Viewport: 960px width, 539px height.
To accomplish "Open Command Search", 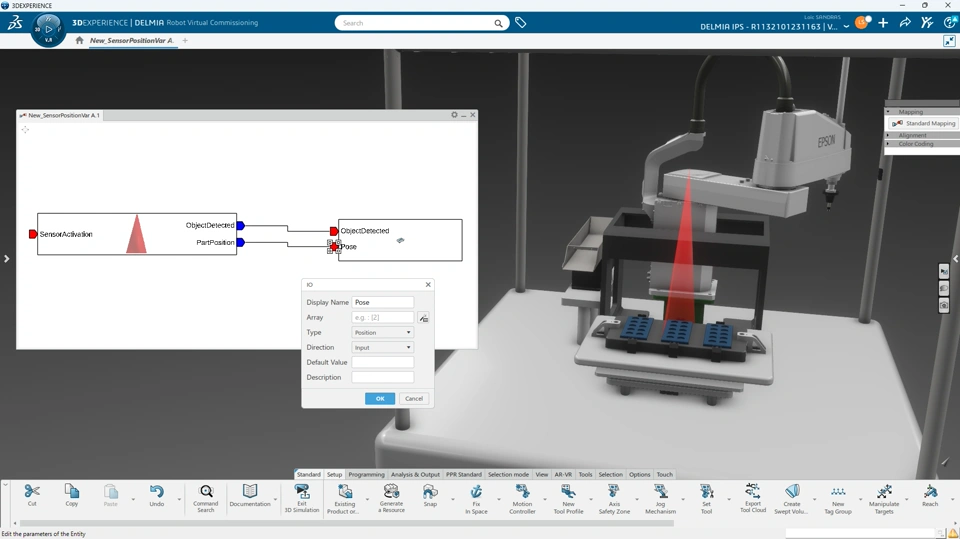I will pyautogui.click(x=206, y=499).
